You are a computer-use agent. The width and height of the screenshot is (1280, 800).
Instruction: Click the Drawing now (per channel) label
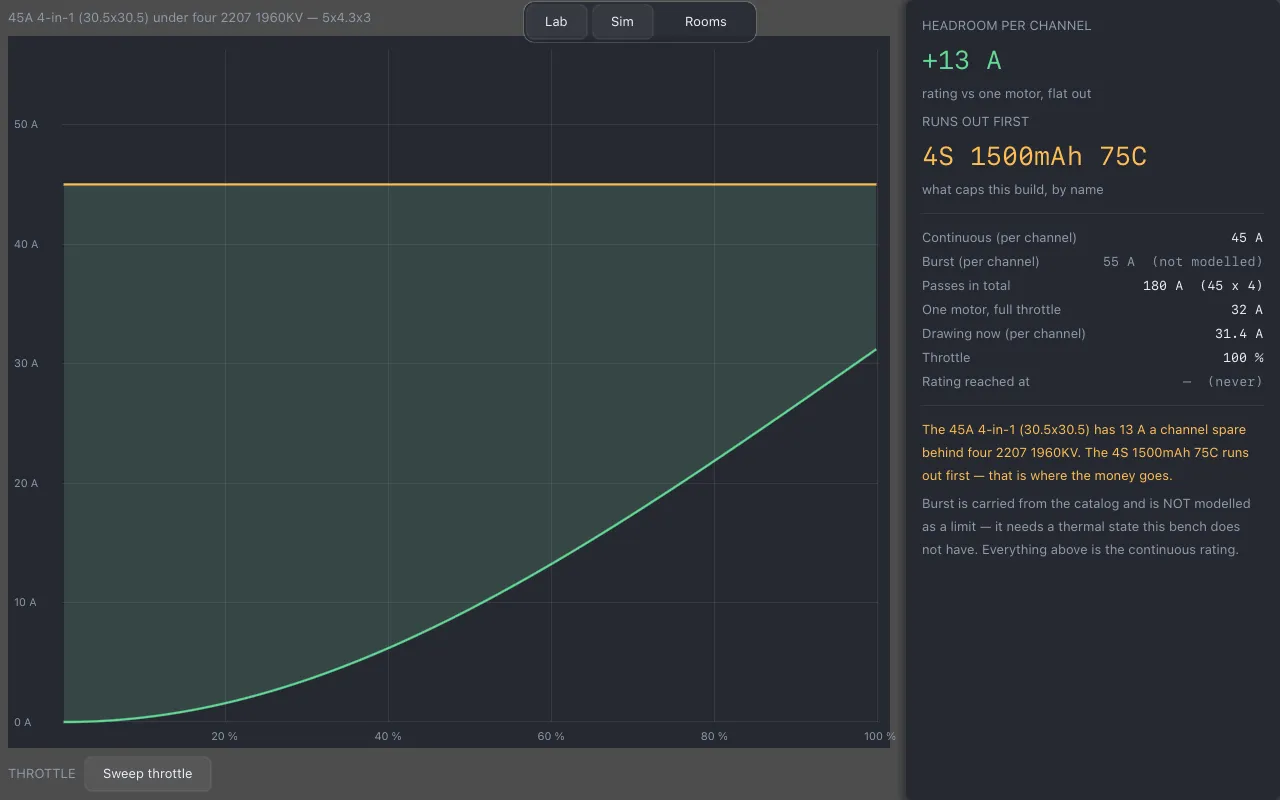1003,334
